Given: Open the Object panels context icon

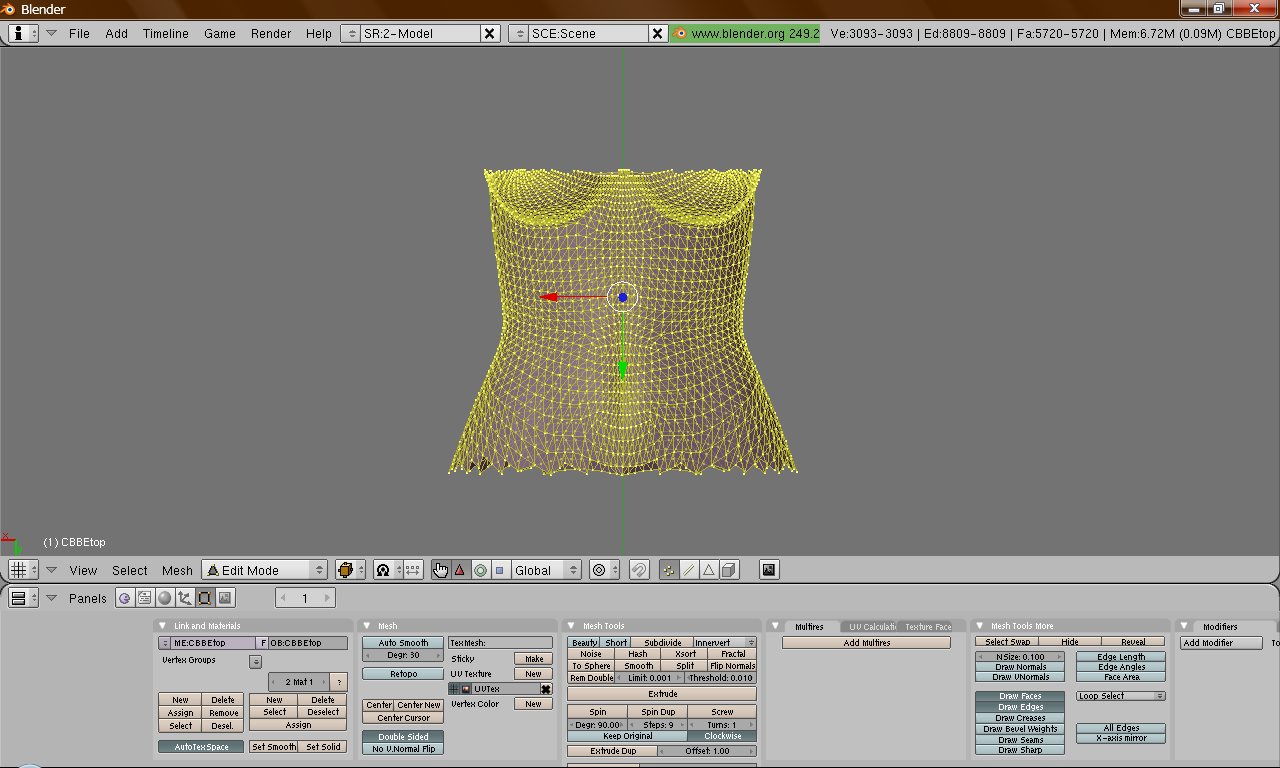Looking at the screenshot, I should pos(185,598).
